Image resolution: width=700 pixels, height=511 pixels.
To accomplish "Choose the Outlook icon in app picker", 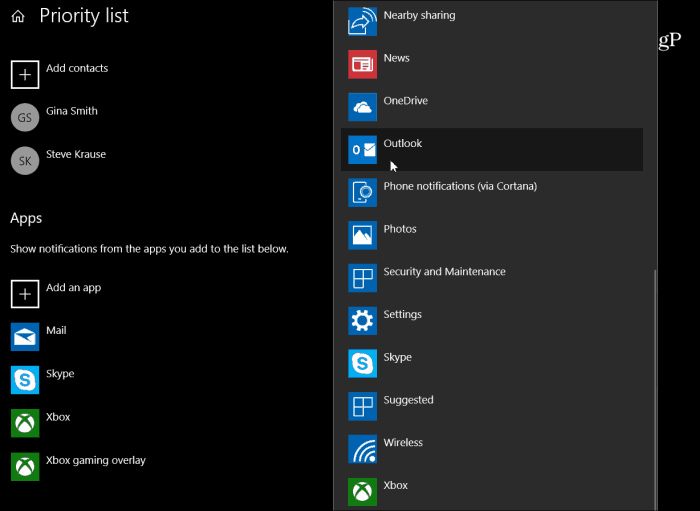I will (x=362, y=150).
